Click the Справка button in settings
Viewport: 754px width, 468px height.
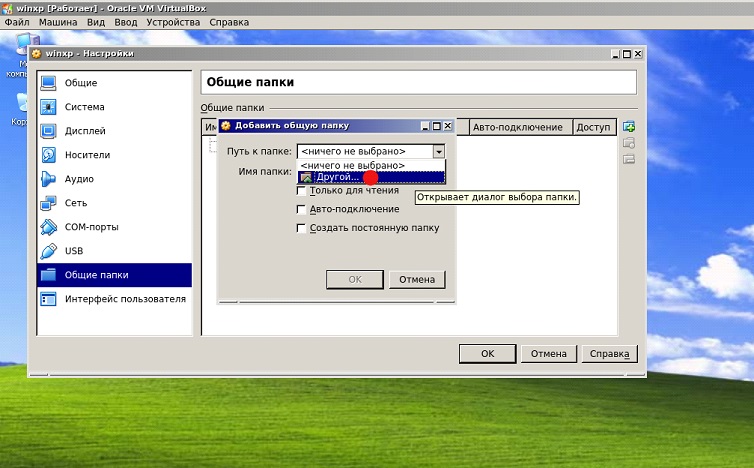click(x=609, y=353)
